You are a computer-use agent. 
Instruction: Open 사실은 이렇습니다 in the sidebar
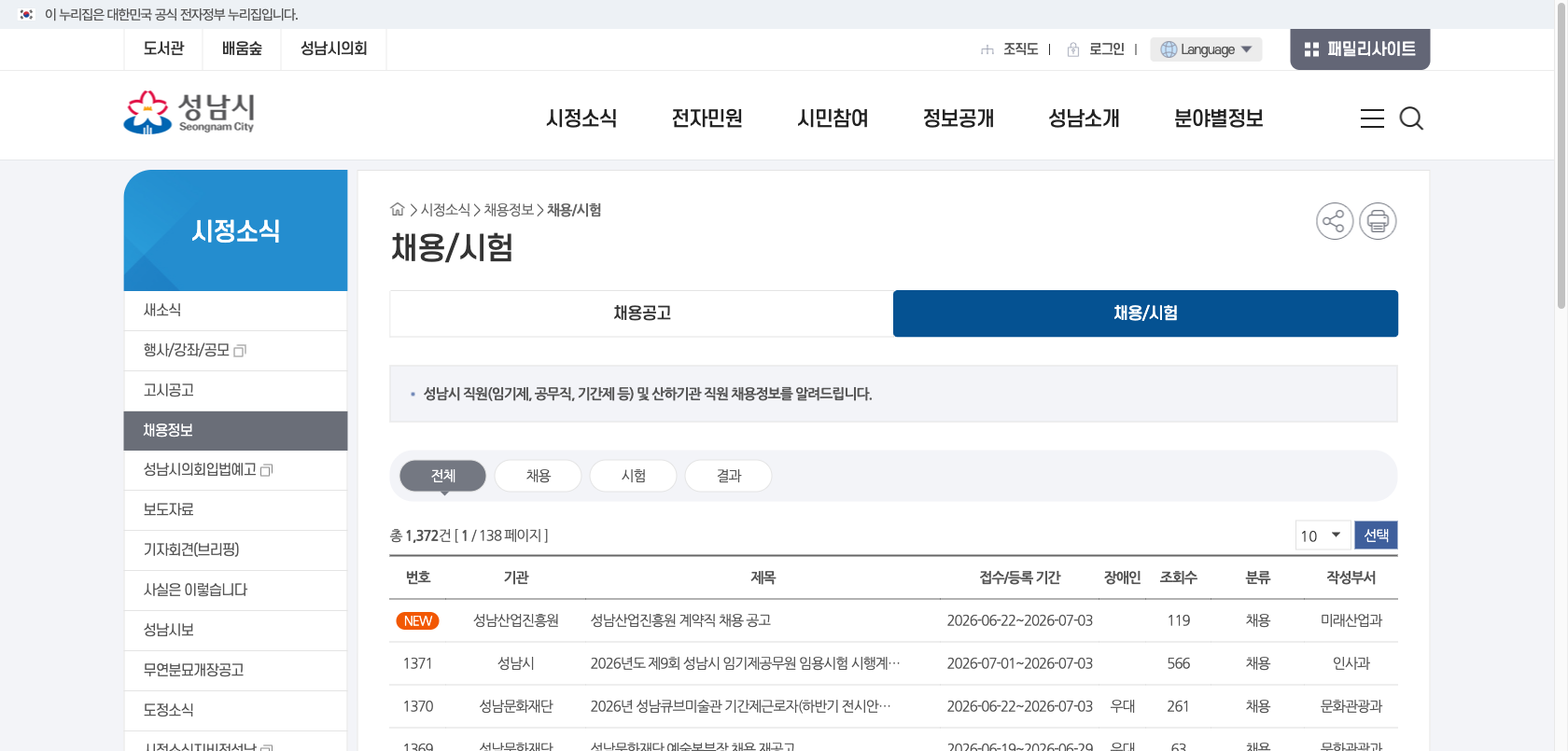coord(235,591)
